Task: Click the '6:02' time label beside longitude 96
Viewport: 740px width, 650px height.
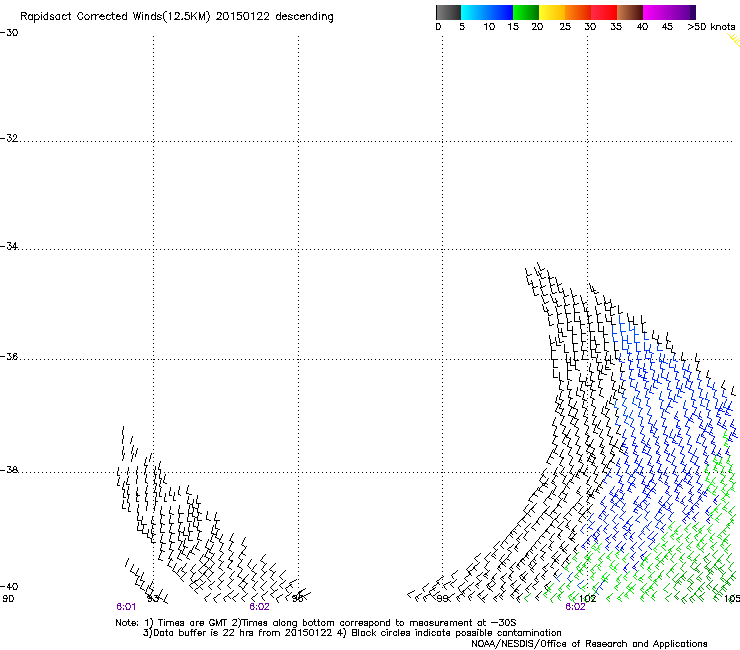Action: [260, 607]
